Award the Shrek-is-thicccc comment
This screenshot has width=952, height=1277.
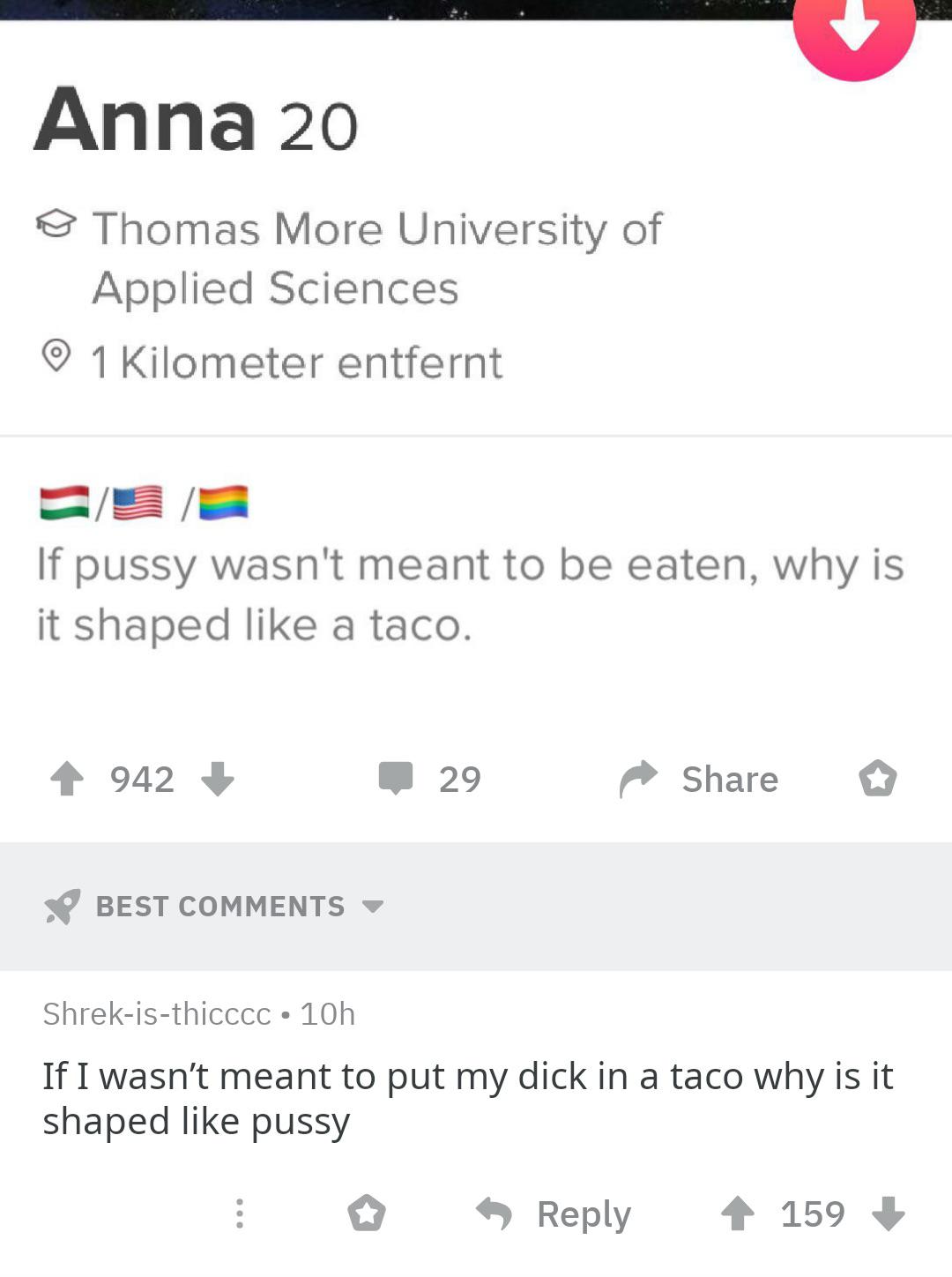click(367, 1213)
